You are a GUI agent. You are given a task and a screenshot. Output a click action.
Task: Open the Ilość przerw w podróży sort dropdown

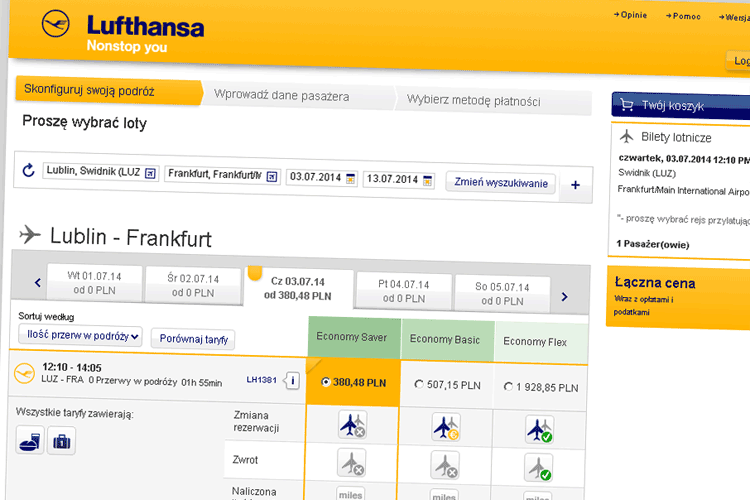[81, 335]
